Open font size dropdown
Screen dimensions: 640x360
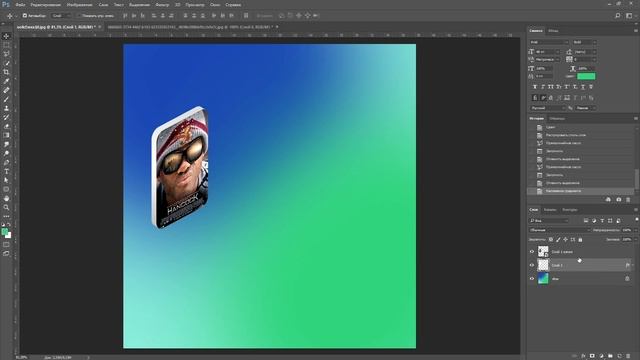[x=557, y=52]
